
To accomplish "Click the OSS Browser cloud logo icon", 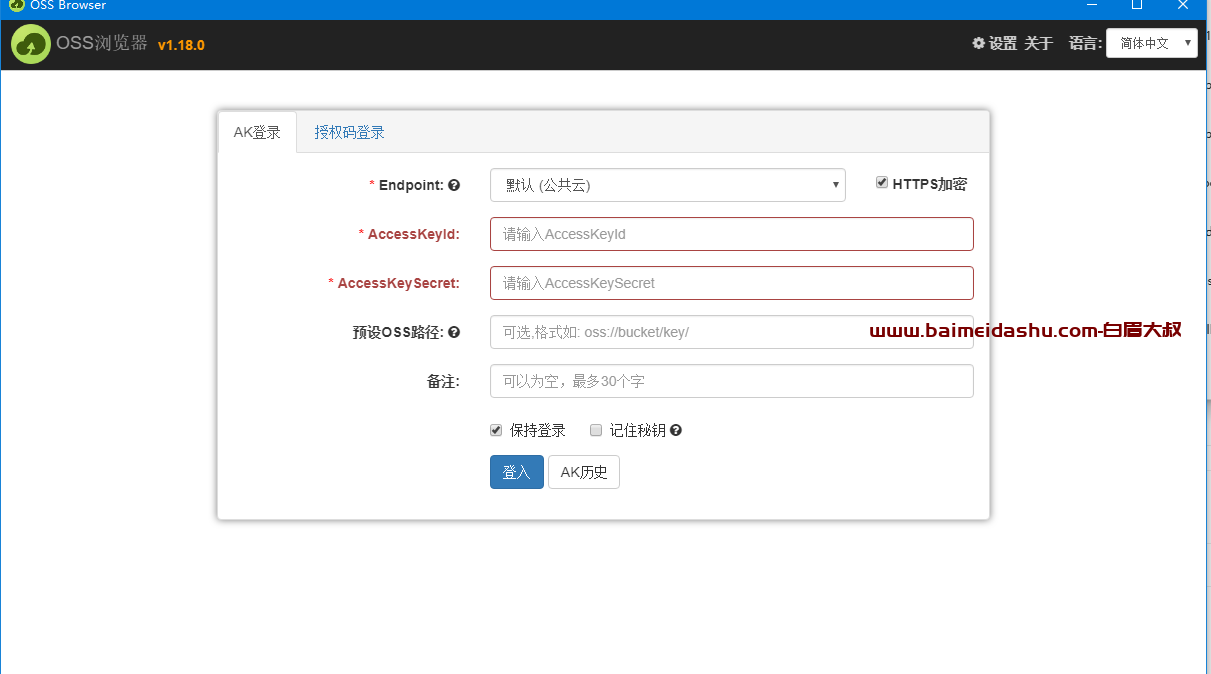I will pos(31,44).
